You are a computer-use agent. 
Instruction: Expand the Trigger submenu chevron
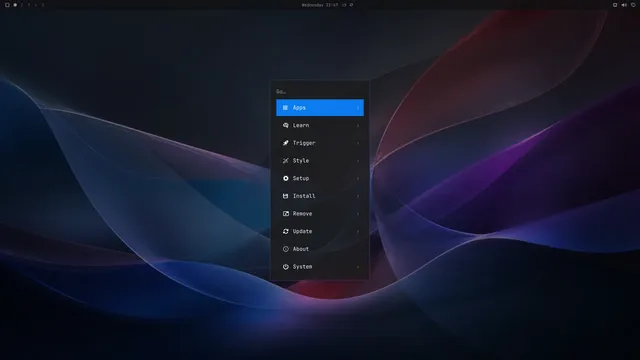[358, 143]
